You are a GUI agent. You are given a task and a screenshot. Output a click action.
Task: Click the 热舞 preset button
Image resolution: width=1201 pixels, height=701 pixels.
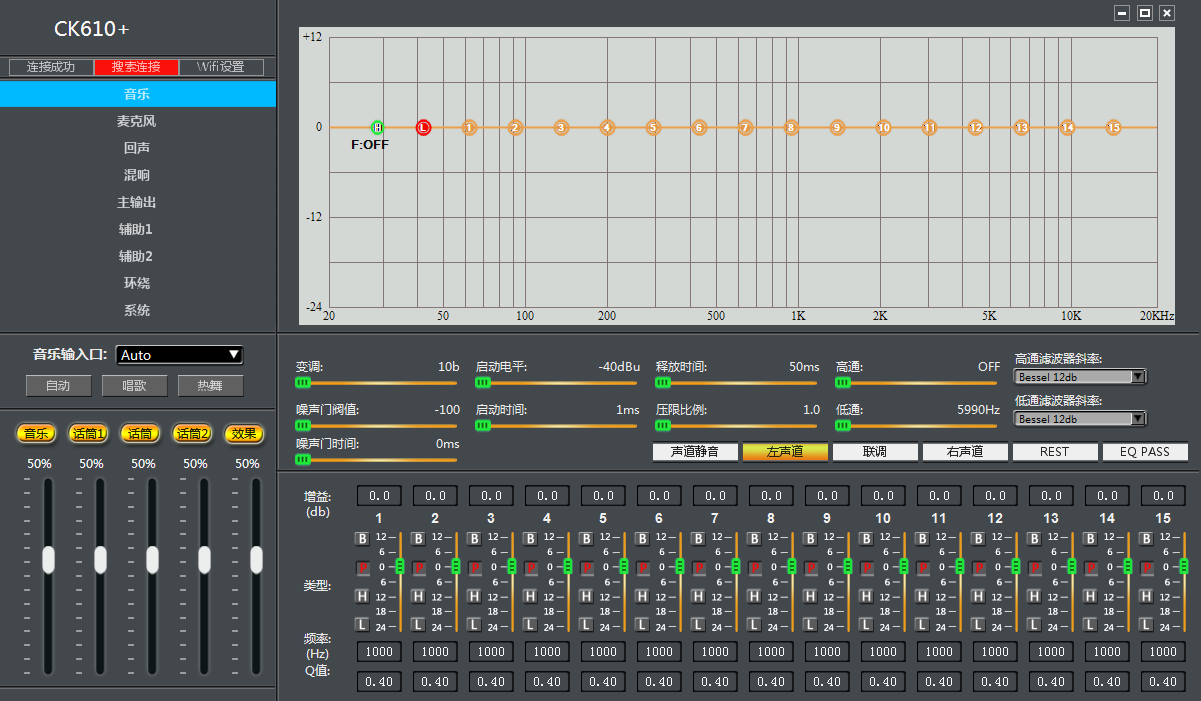click(210, 385)
